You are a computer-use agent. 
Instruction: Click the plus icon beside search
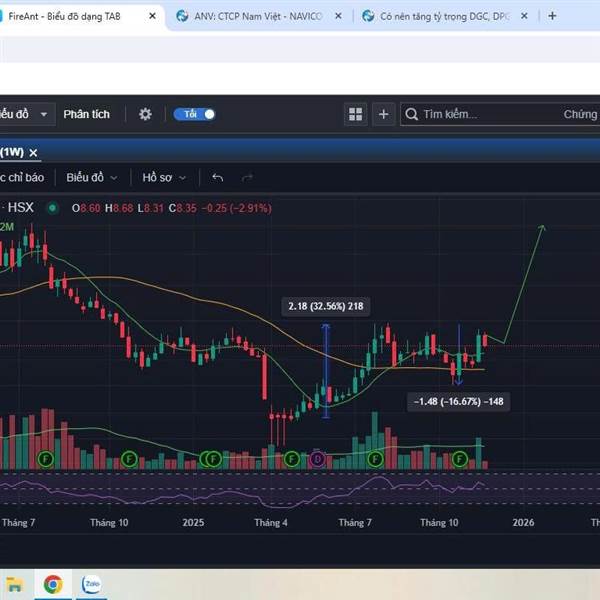383,114
